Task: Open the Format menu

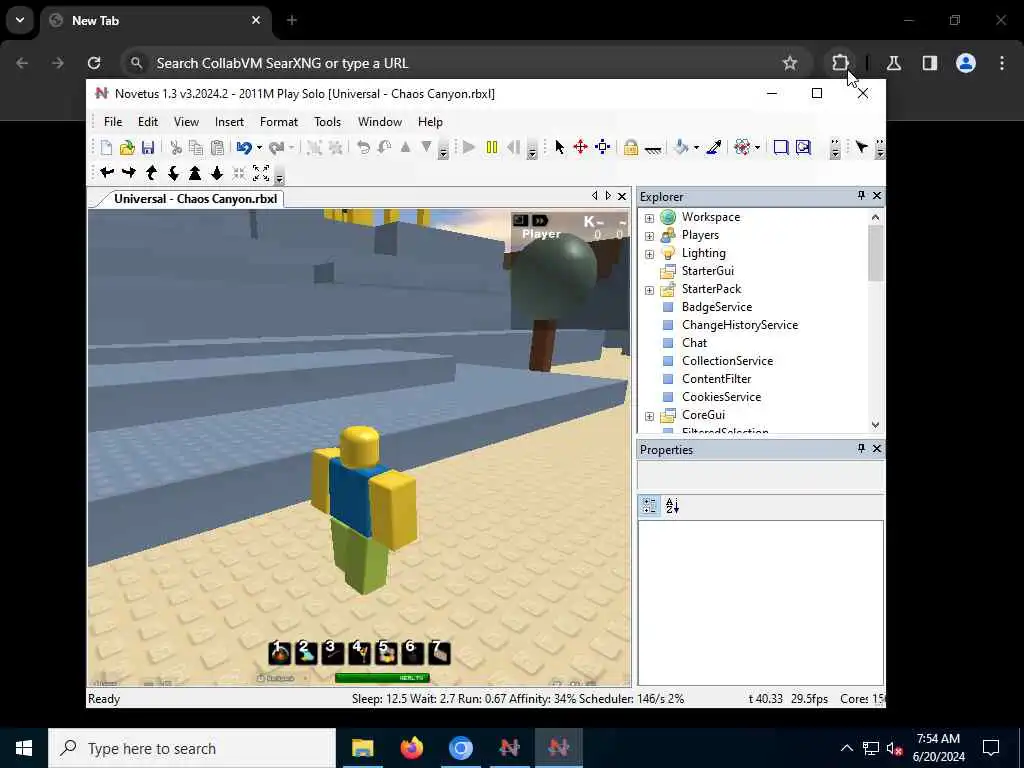Action: click(279, 121)
